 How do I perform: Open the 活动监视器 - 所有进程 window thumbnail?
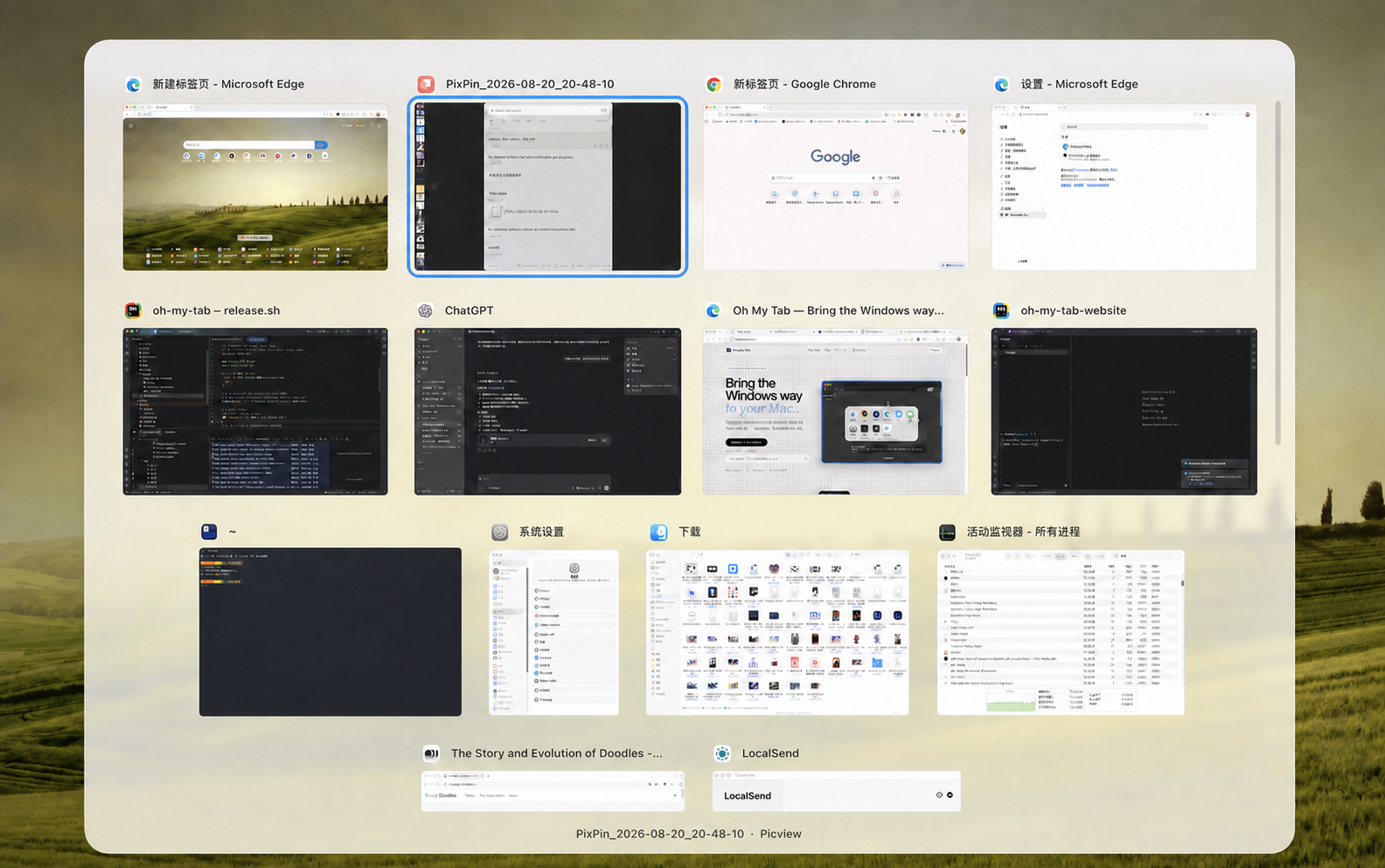pyautogui.click(x=1061, y=632)
